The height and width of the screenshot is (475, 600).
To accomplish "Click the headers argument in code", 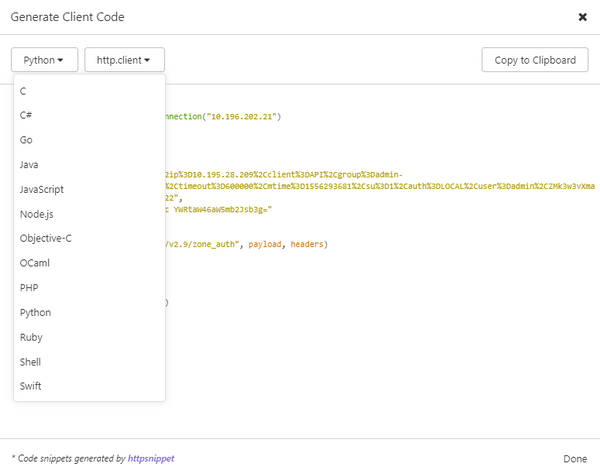I will click(x=307, y=244).
